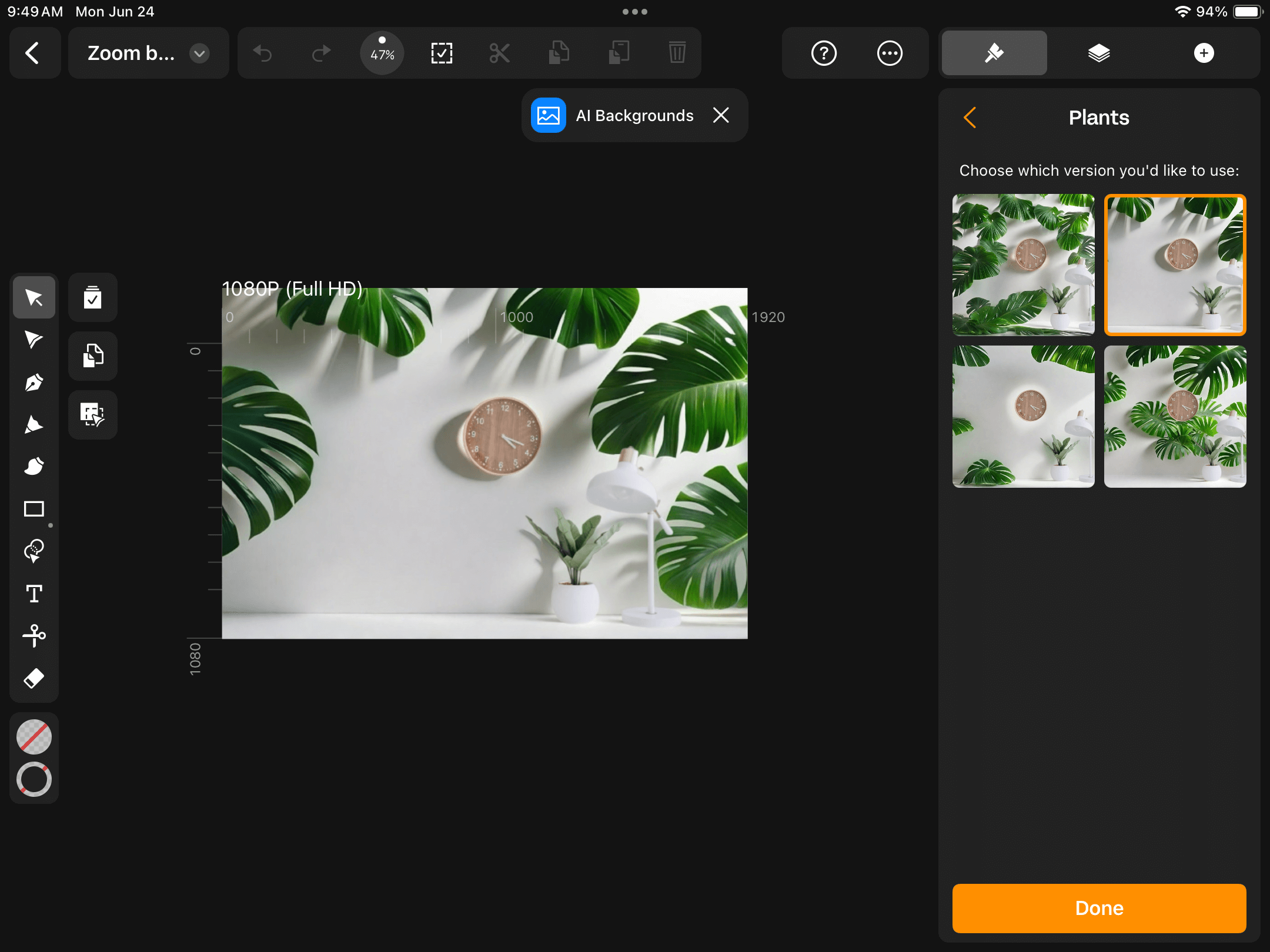Open the Layers panel
1270x952 pixels.
1098,54
